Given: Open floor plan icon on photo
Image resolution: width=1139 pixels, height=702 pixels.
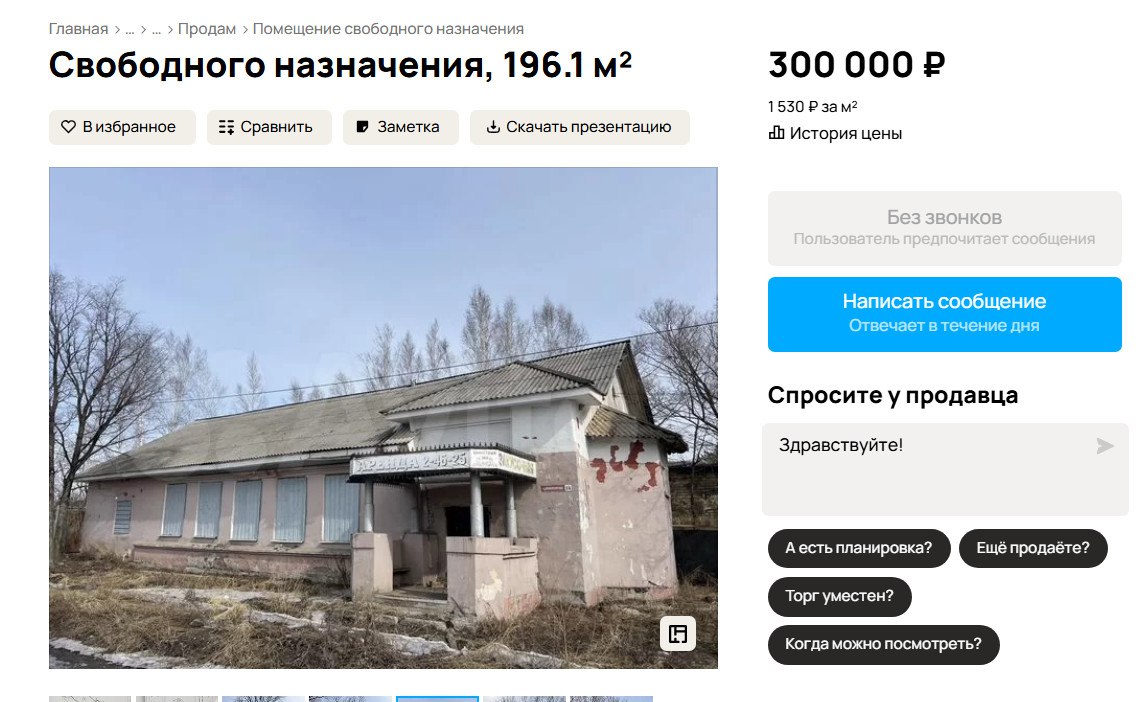Looking at the screenshot, I should coord(678,634).
